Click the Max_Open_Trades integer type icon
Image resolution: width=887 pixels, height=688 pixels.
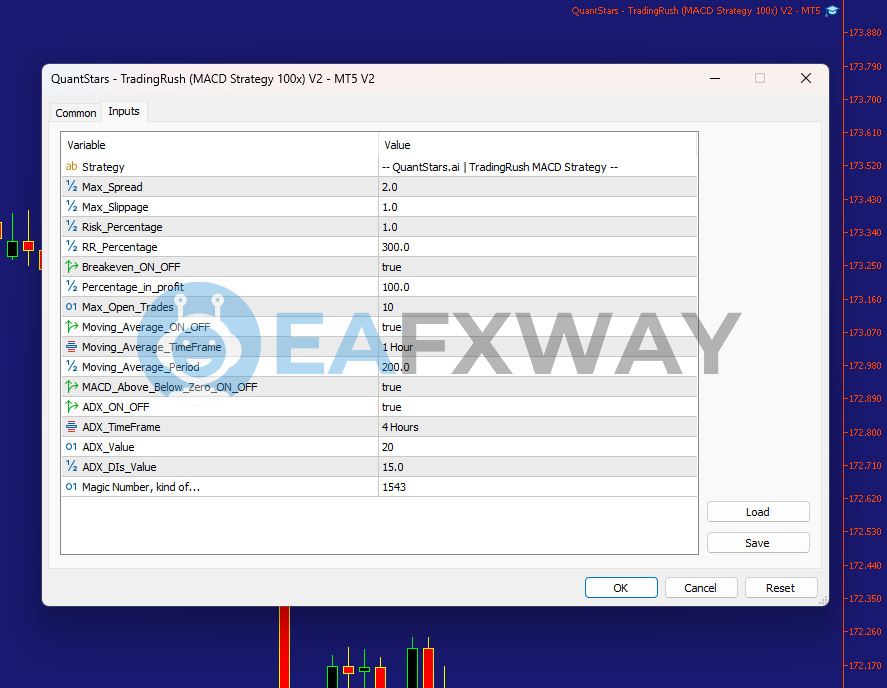tap(71, 307)
